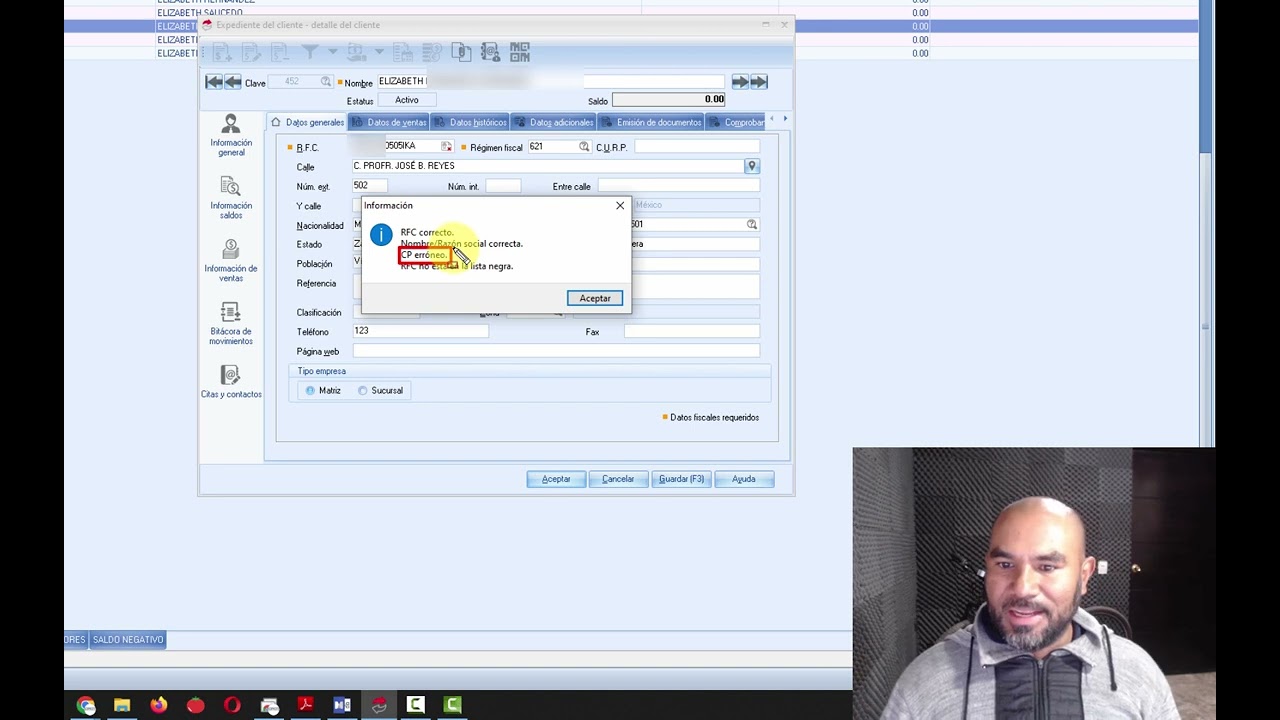This screenshot has width=1280, height=720.
Task: Click 'Datos fiscales requeridos' legend text
Action: click(x=714, y=418)
